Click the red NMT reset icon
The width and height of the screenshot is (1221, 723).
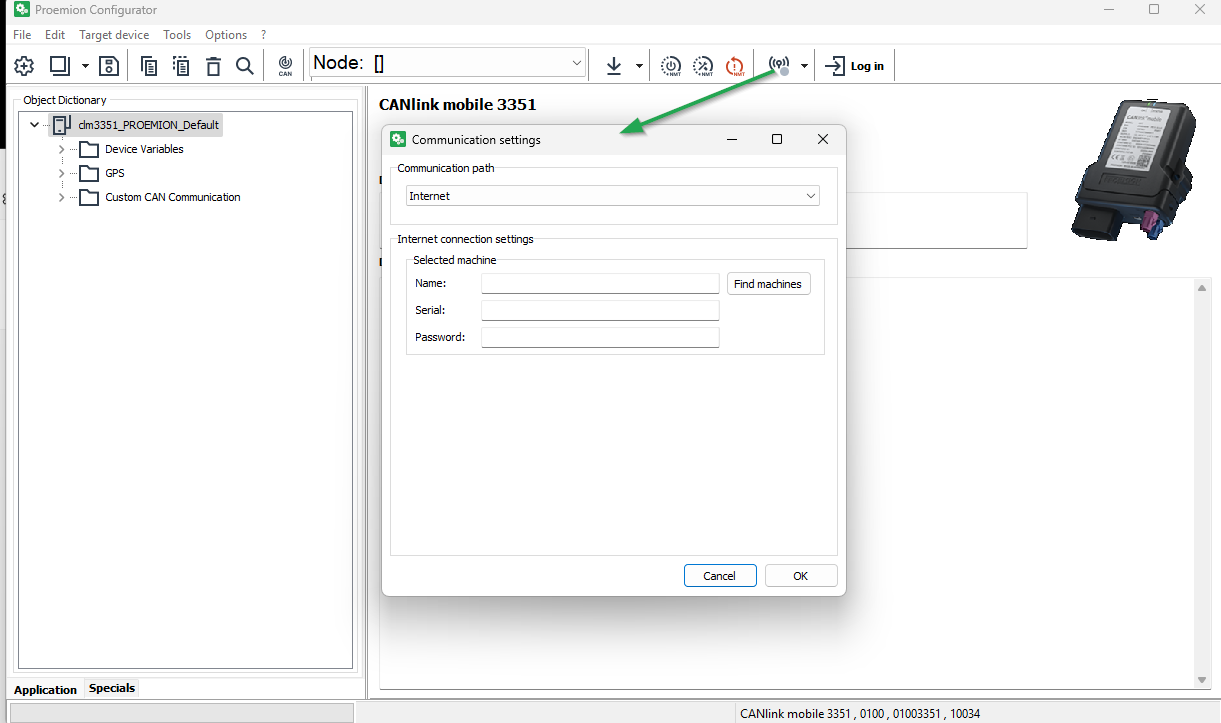[735, 66]
